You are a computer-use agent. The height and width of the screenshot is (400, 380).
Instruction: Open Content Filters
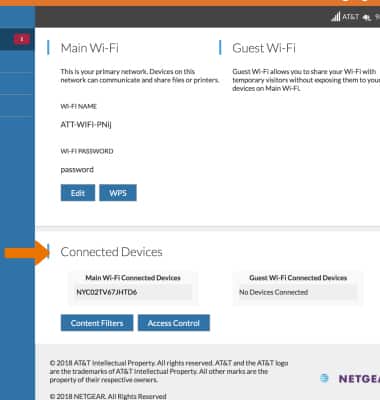(x=97, y=323)
